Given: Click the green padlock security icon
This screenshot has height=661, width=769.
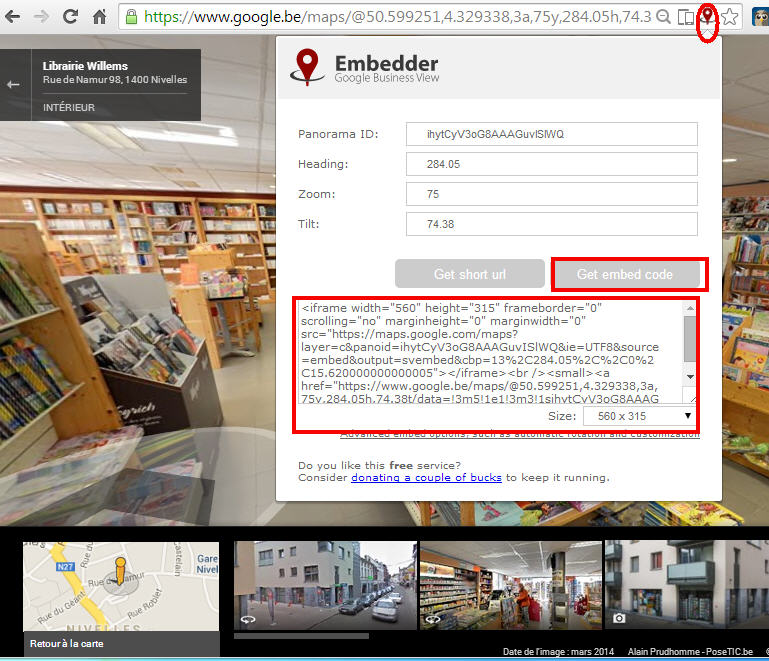Looking at the screenshot, I should click(x=131, y=17).
